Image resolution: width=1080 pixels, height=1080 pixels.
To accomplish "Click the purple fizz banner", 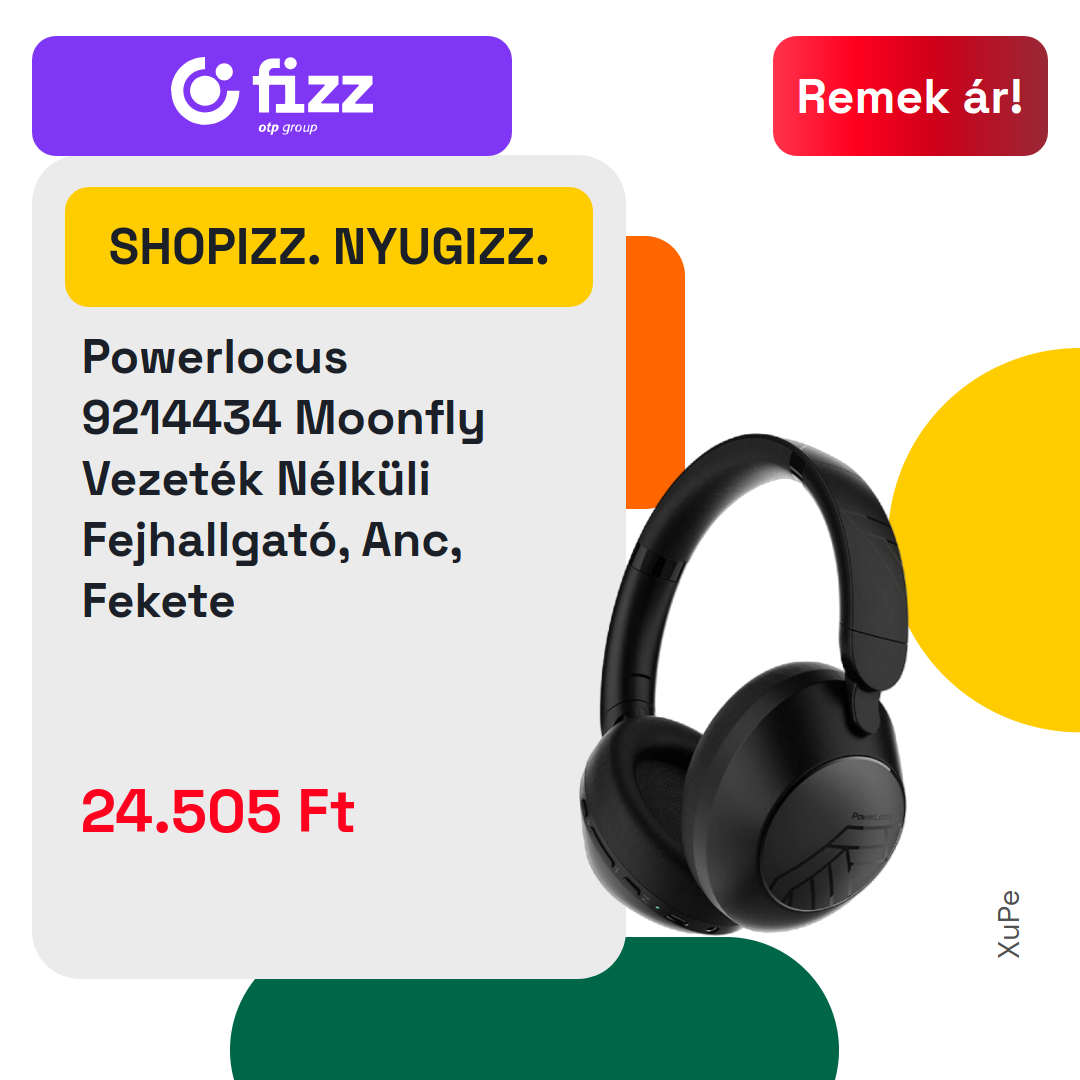I will (x=271, y=96).
